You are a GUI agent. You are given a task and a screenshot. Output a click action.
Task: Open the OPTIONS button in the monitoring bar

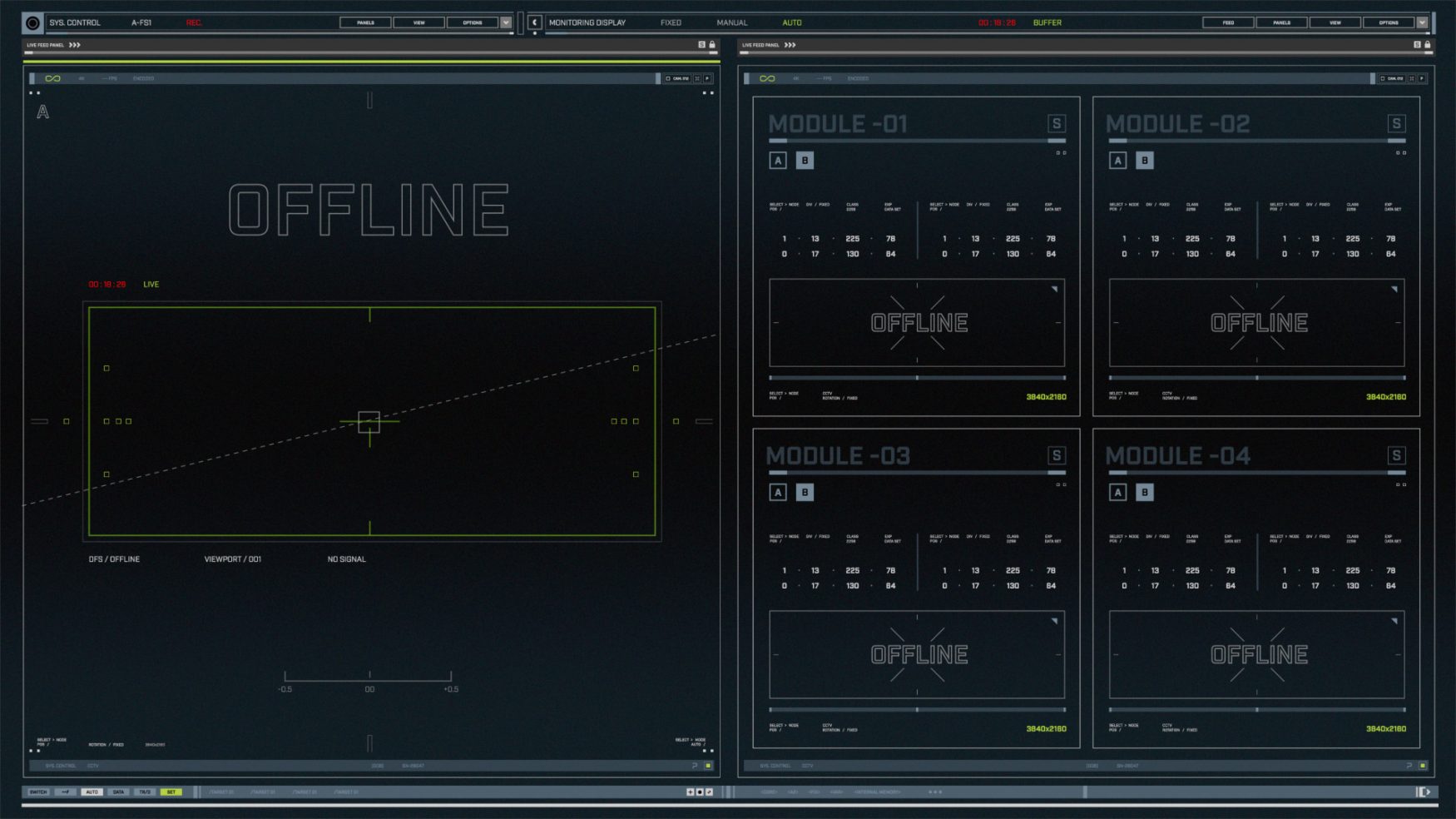coord(1388,22)
